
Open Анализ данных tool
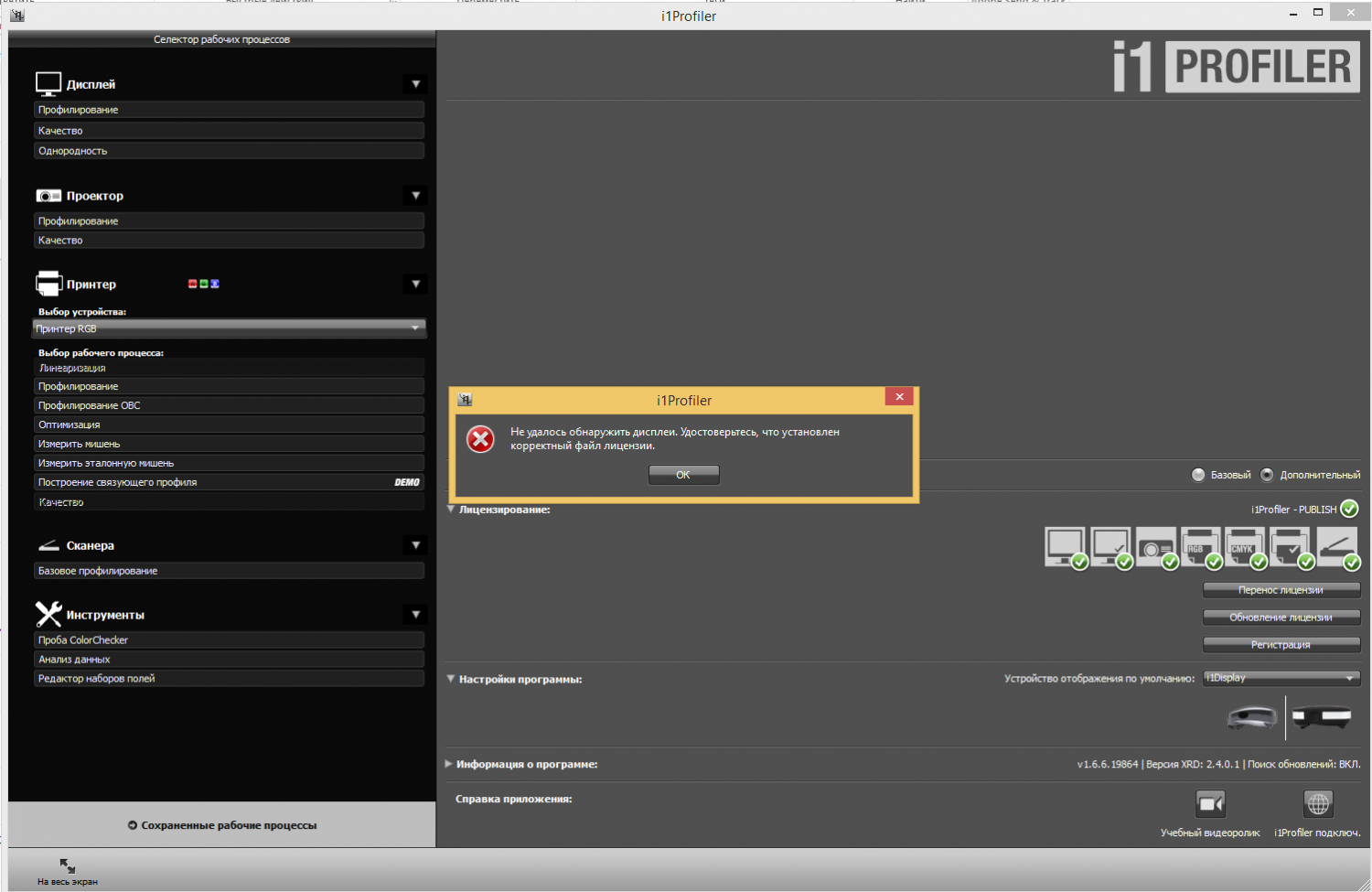(230, 660)
